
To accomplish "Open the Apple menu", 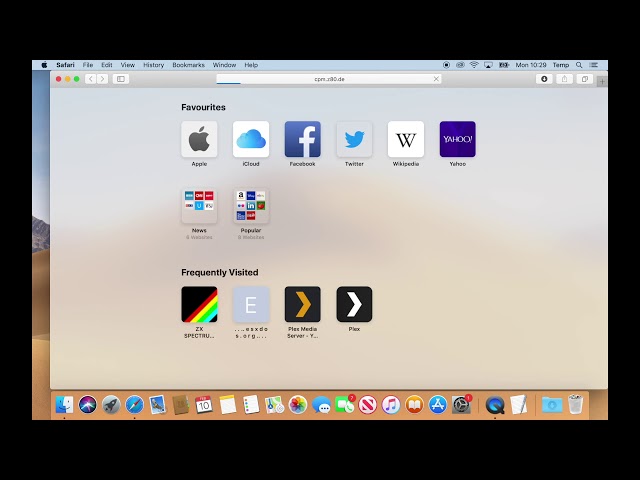I will tap(44, 65).
